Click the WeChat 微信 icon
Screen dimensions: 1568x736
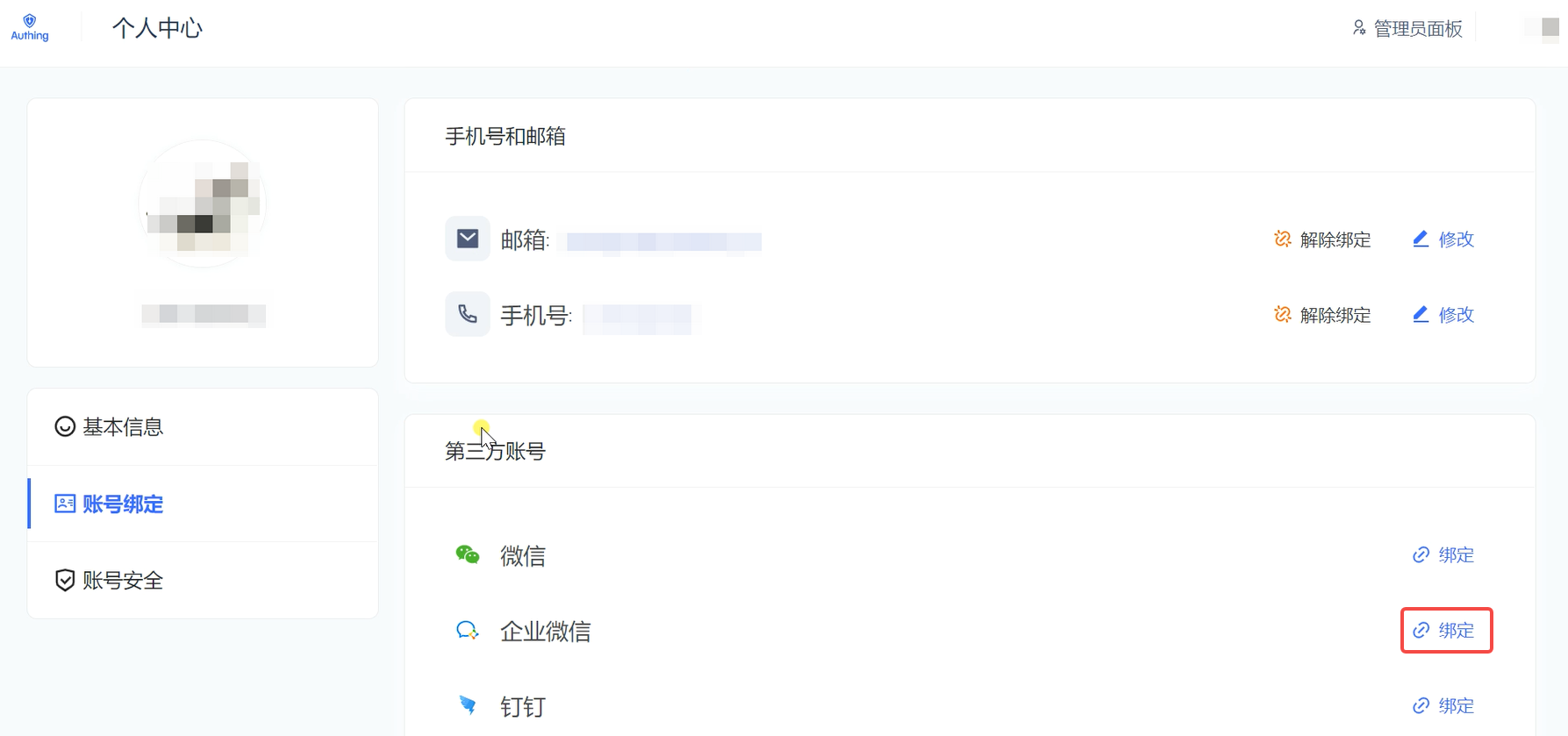[468, 555]
